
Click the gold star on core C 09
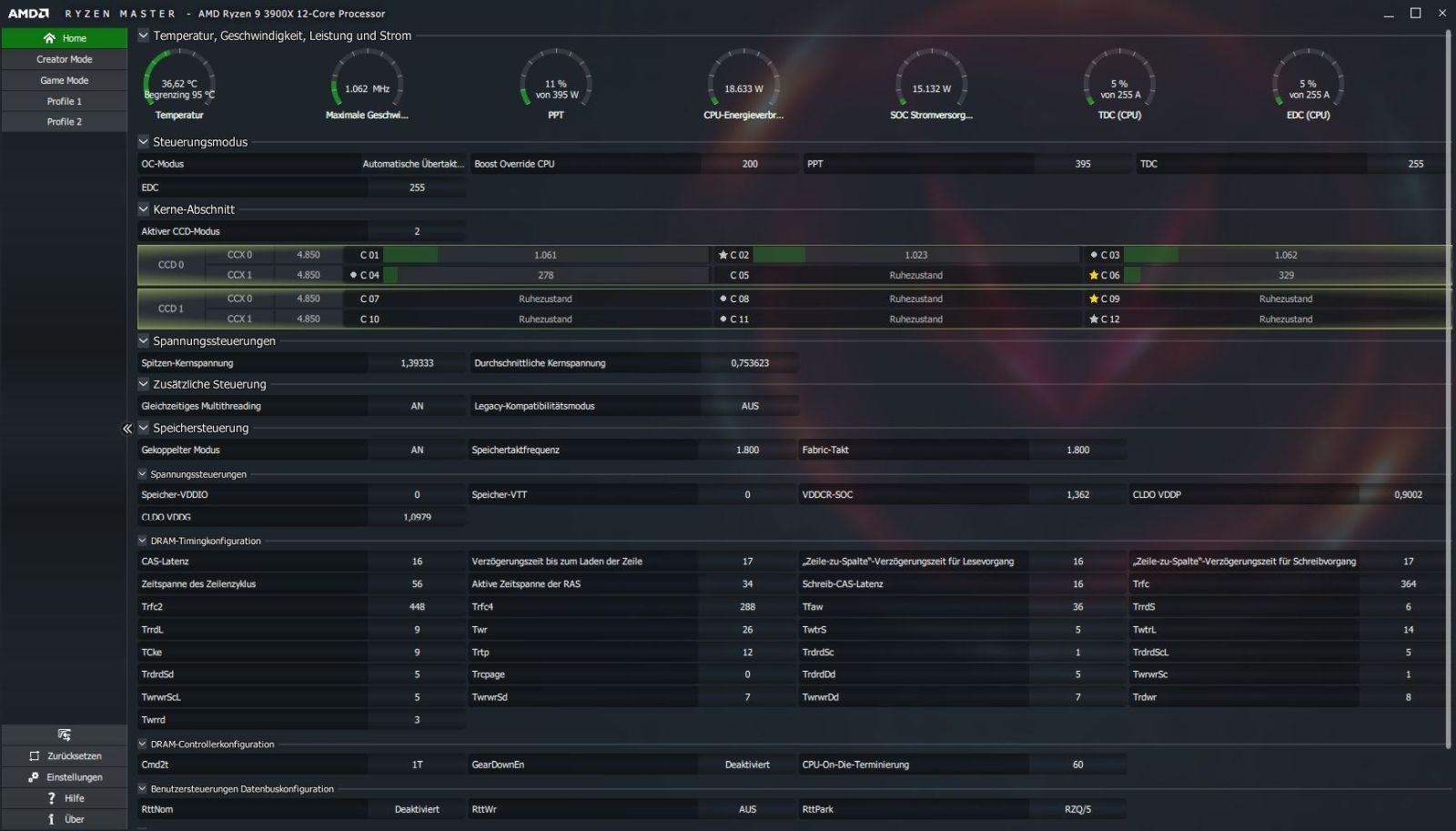coord(1094,299)
